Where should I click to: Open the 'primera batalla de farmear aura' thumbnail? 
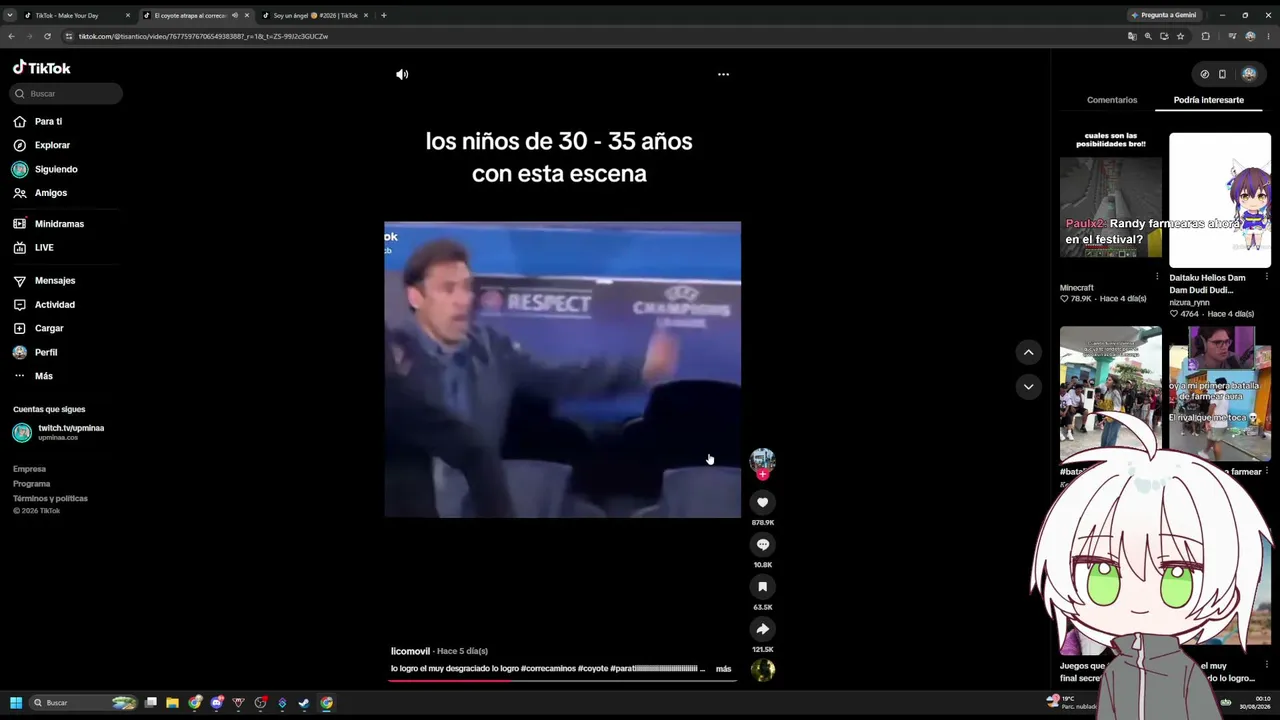(1220, 394)
